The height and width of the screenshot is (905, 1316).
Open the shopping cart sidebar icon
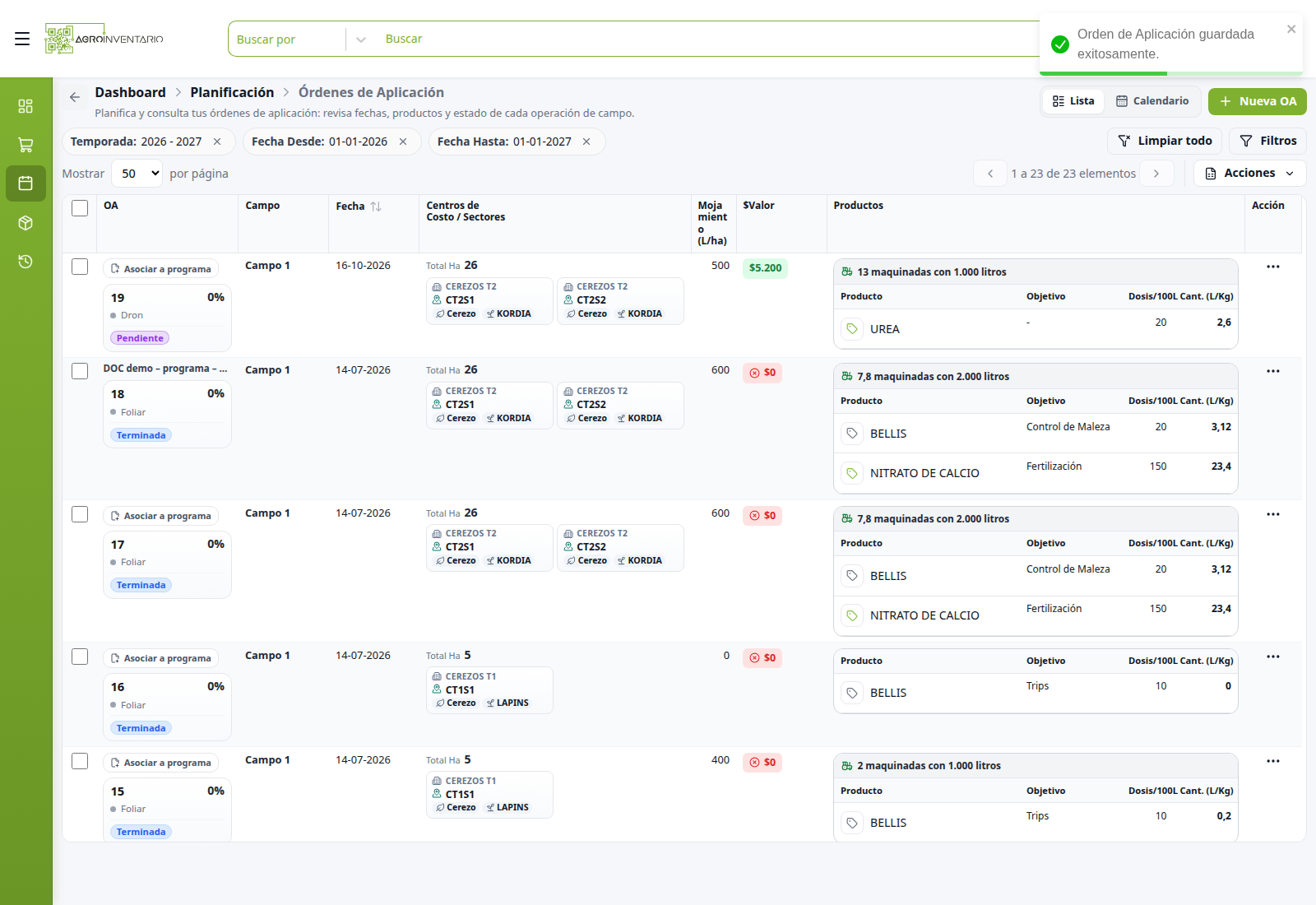25,145
